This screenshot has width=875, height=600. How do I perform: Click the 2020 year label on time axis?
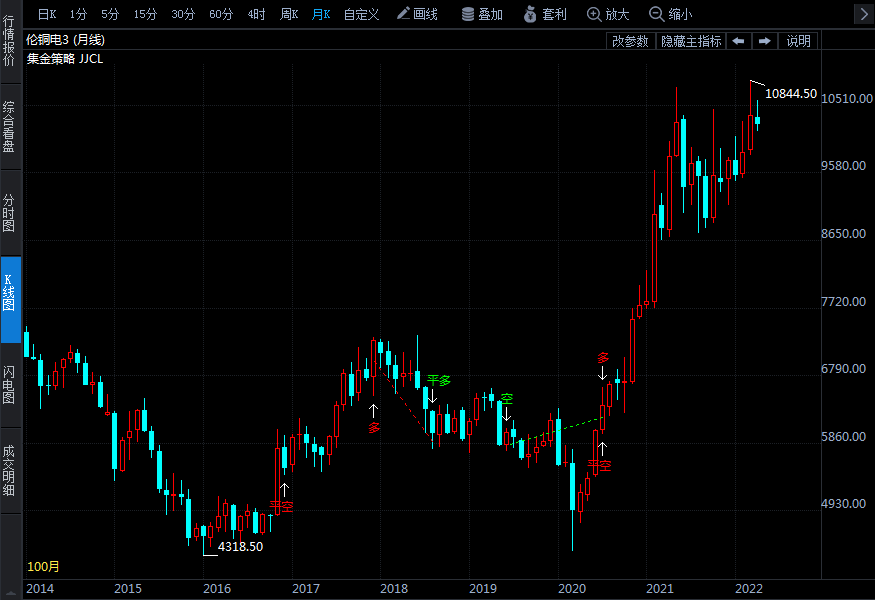(x=572, y=589)
